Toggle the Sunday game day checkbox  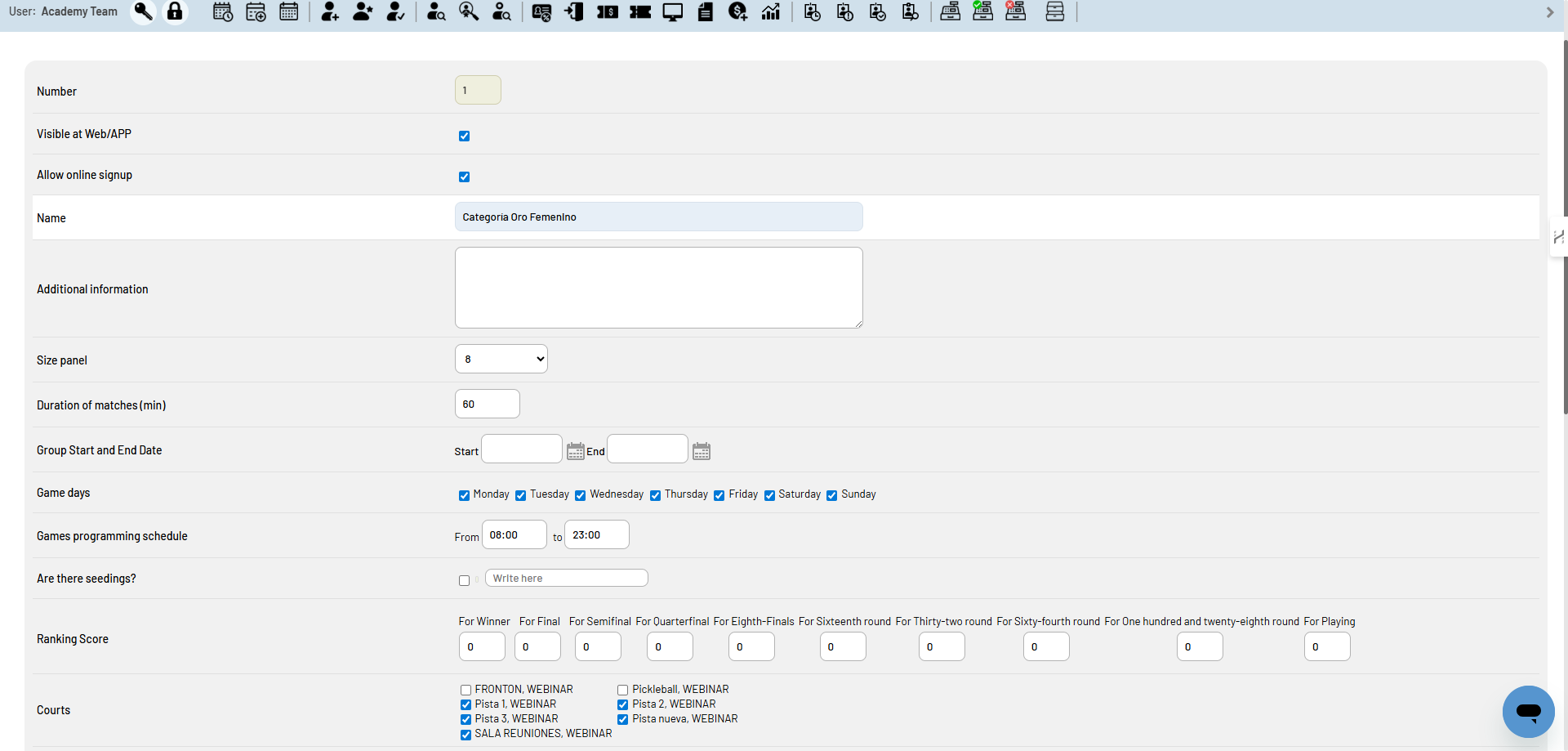pos(831,495)
